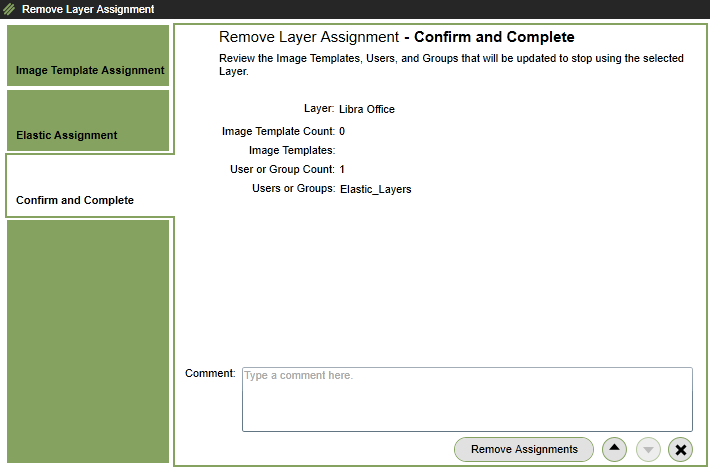The width and height of the screenshot is (710, 471).
Task: Open the Image Template Assignment tab
Action: click(89, 70)
